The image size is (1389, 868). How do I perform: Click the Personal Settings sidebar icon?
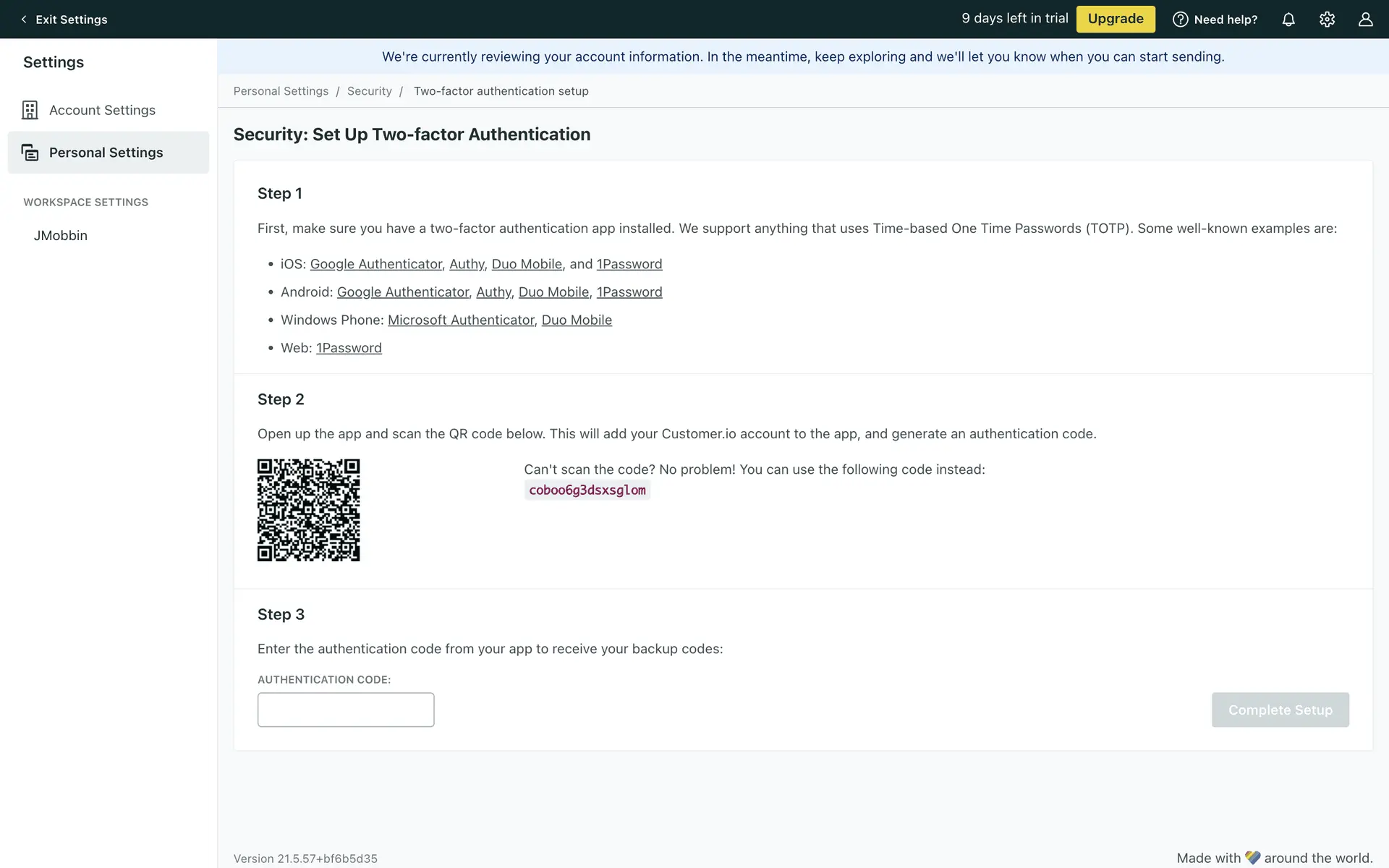pos(30,153)
